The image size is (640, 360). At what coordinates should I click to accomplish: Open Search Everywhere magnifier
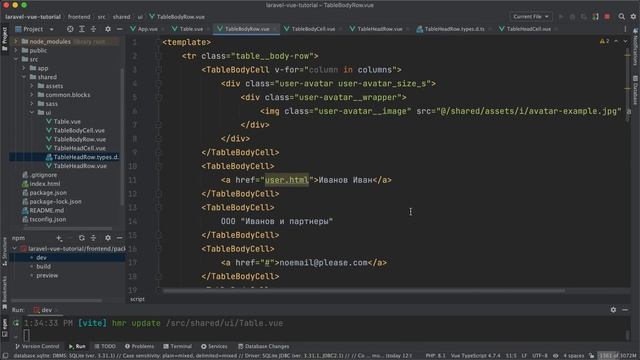(x=621, y=17)
